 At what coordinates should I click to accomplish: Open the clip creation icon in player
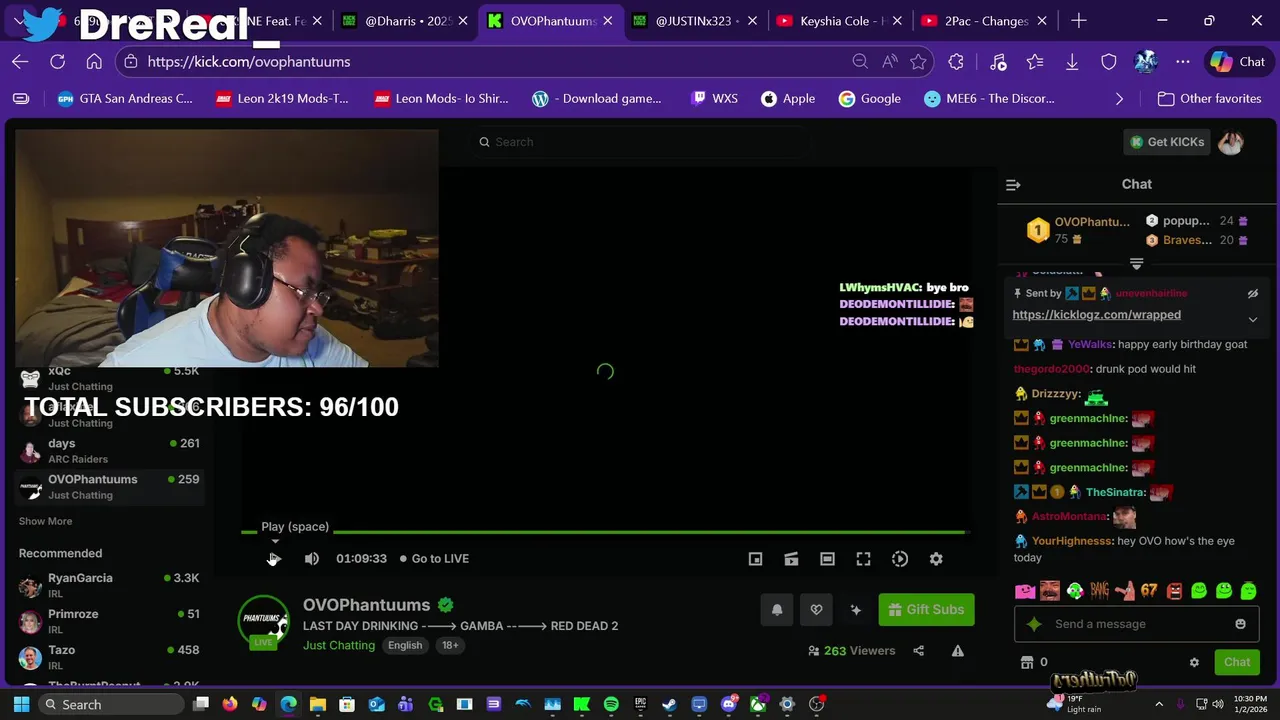pyautogui.click(x=792, y=559)
